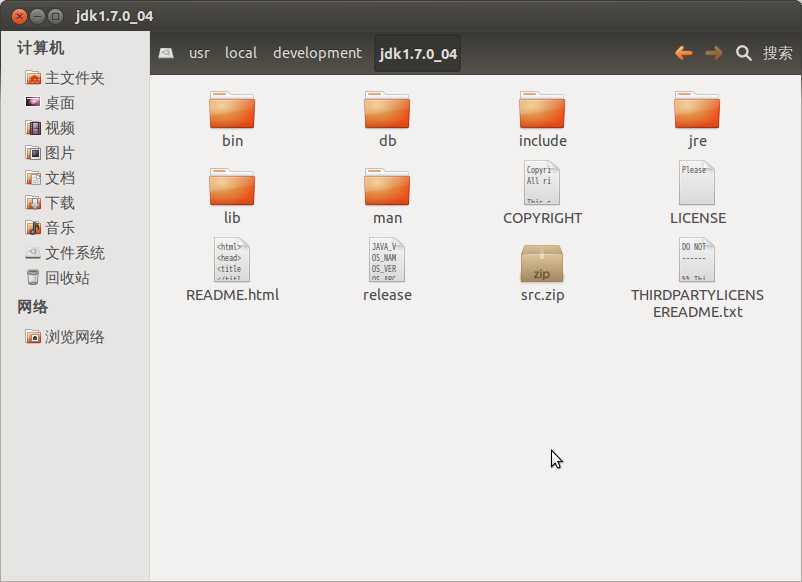Image resolution: width=802 pixels, height=582 pixels.
Task: Click the src.zip file name
Action: (x=542, y=295)
